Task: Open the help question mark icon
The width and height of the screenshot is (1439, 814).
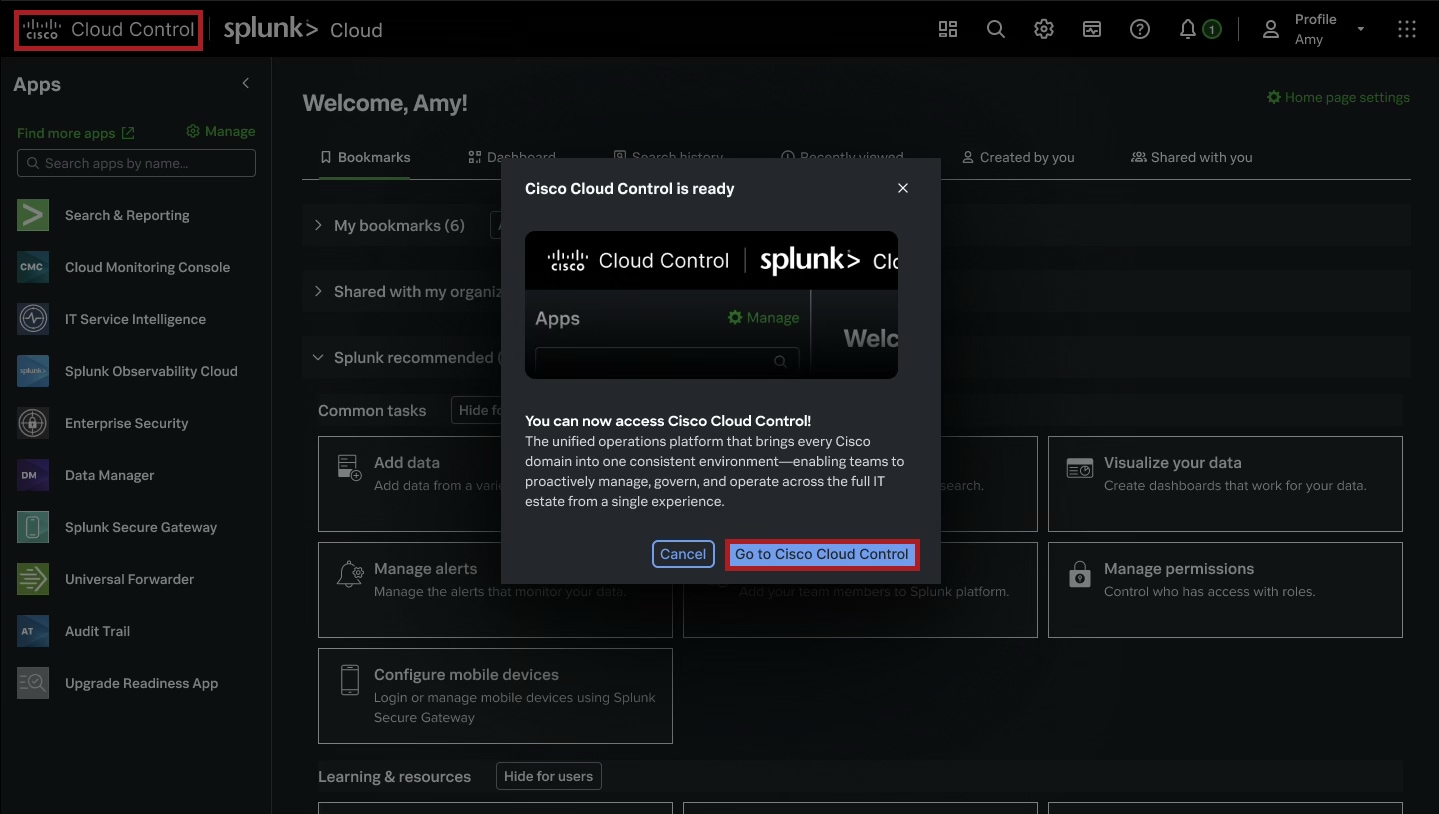Action: 1140,29
